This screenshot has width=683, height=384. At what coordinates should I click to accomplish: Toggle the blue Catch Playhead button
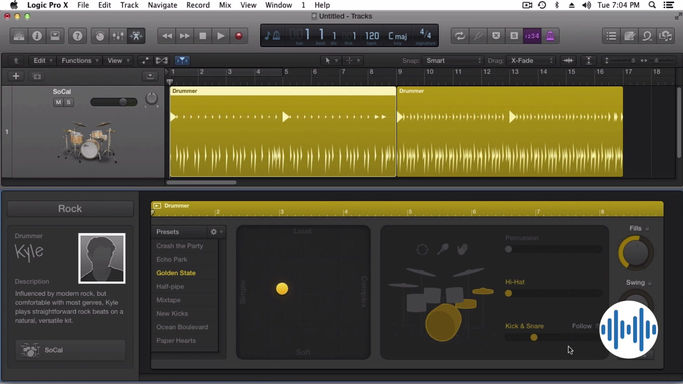click(x=182, y=61)
